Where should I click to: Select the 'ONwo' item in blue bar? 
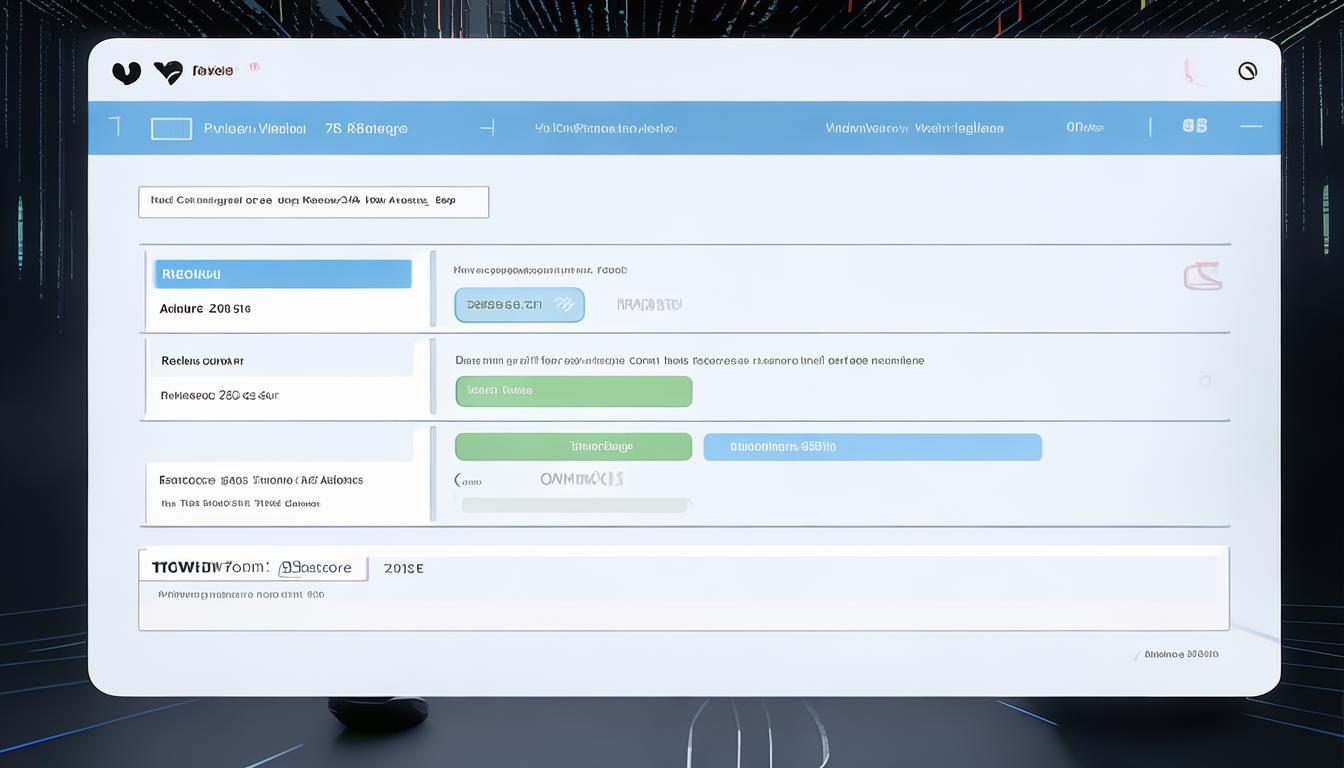pyautogui.click(x=1085, y=127)
